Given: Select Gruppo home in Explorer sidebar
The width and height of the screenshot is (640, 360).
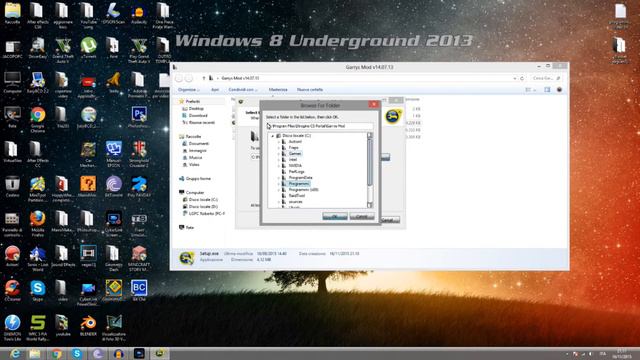Looking at the screenshot, I should (198, 179).
